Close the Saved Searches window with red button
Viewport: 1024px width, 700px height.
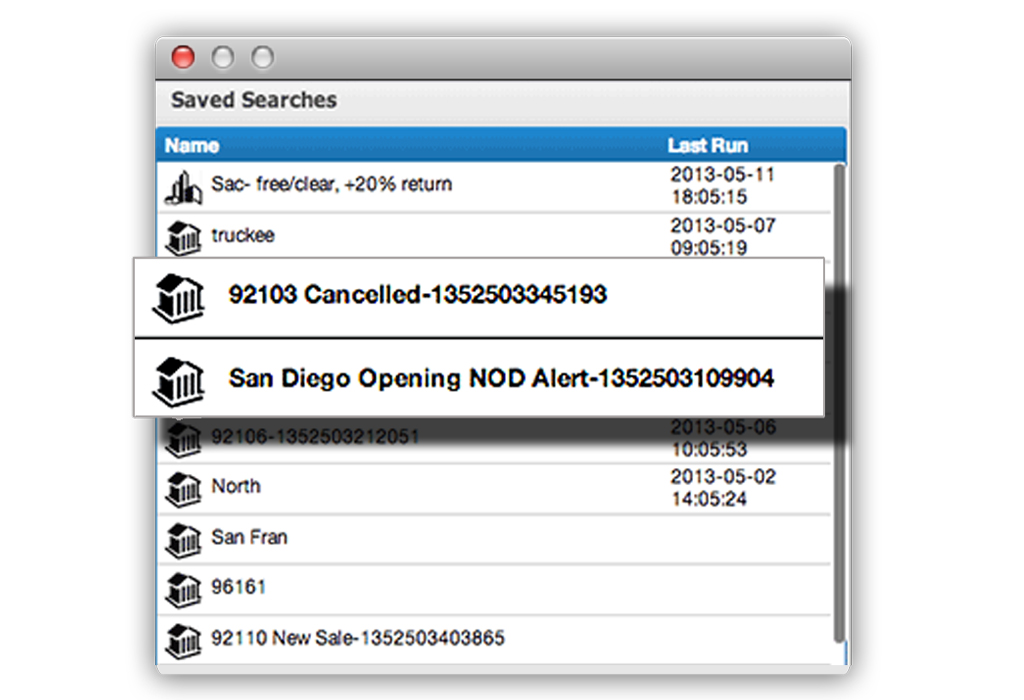tap(183, 57)
